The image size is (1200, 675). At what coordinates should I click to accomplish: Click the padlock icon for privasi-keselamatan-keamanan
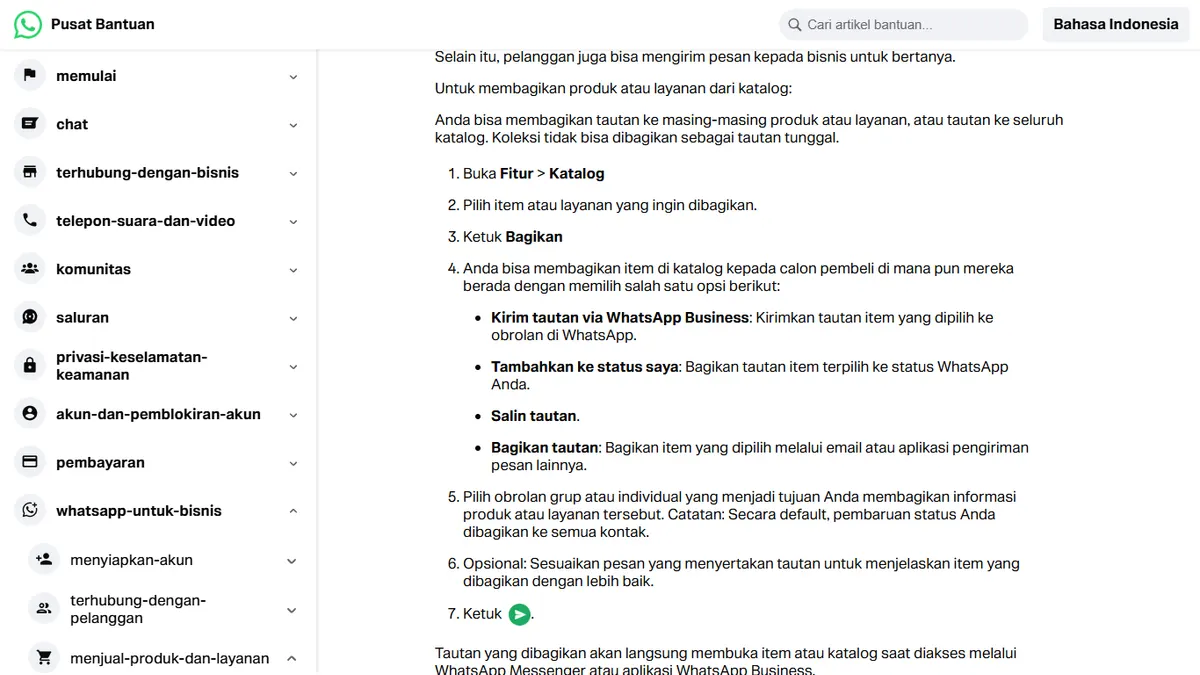30,366
